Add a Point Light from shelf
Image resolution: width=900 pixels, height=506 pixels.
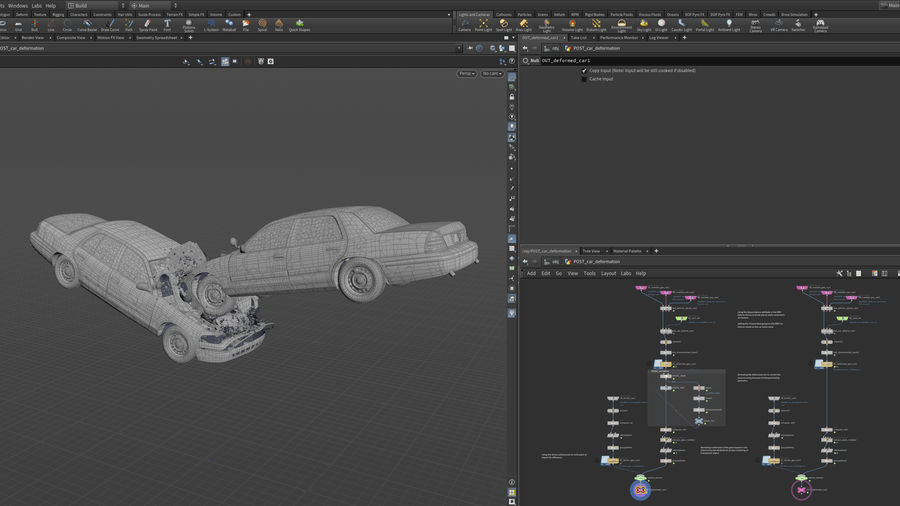point(483,25)
